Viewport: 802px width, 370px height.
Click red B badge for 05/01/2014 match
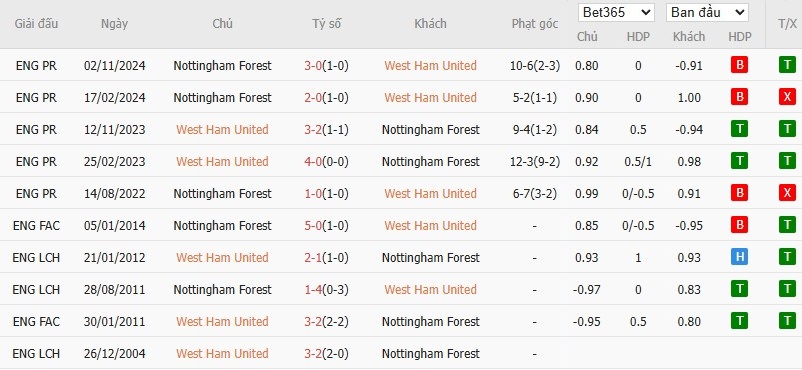740,225
